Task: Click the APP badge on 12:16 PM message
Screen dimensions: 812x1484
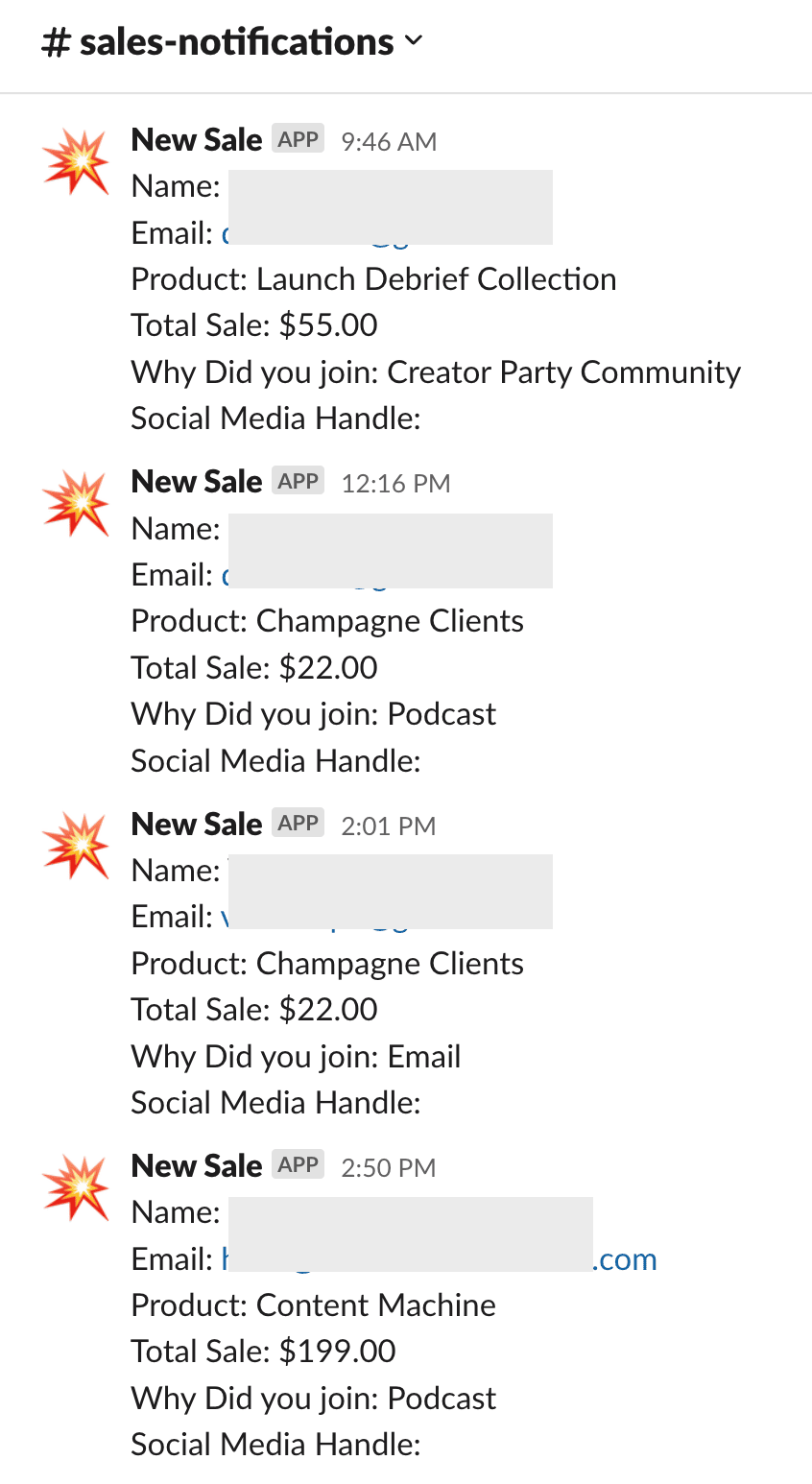Action: click(298, 481)
